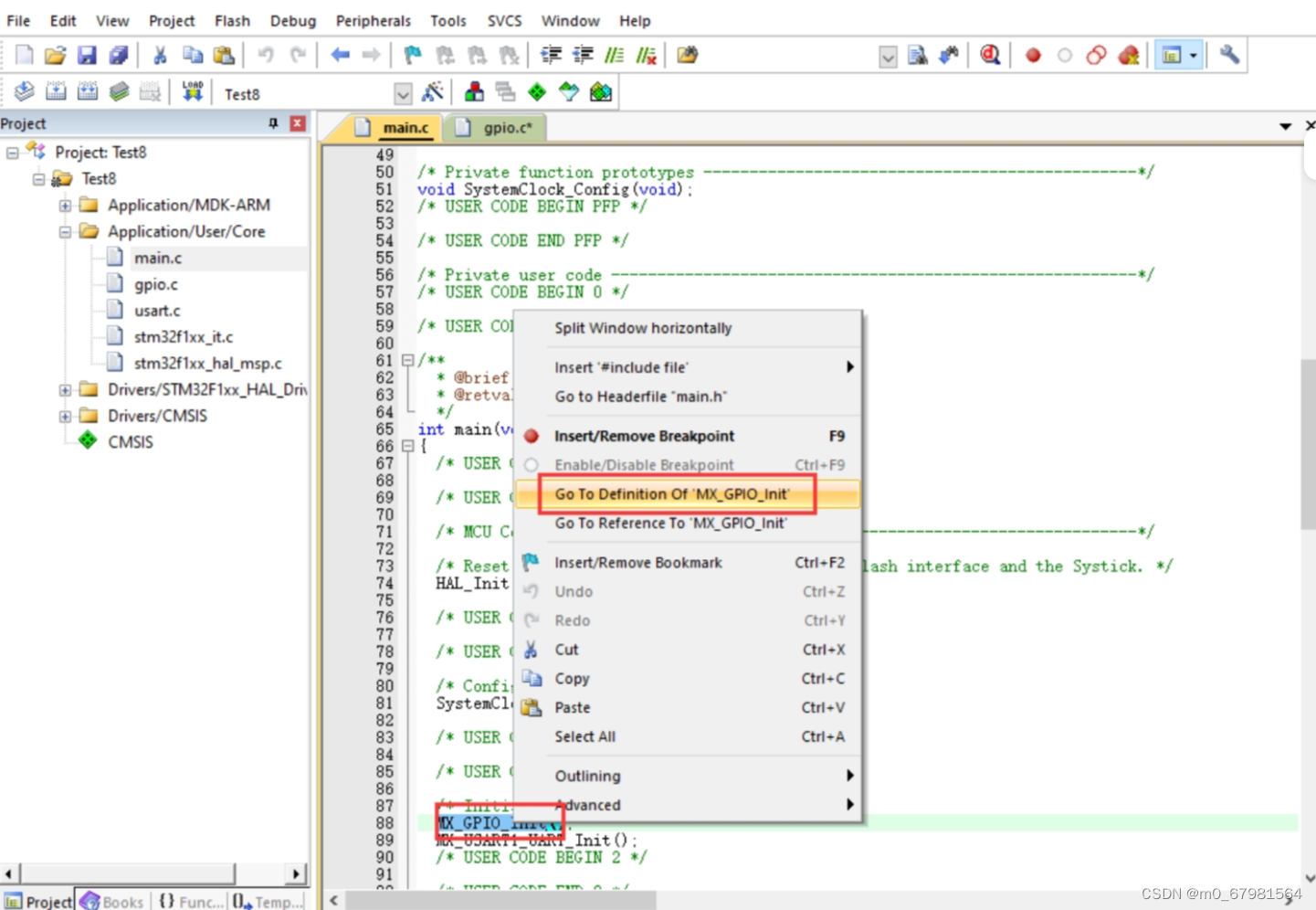Expand the Application/MDK-ARM folder
The height and width of the screenshot is (910, 1316).
(x=65, y=206)
